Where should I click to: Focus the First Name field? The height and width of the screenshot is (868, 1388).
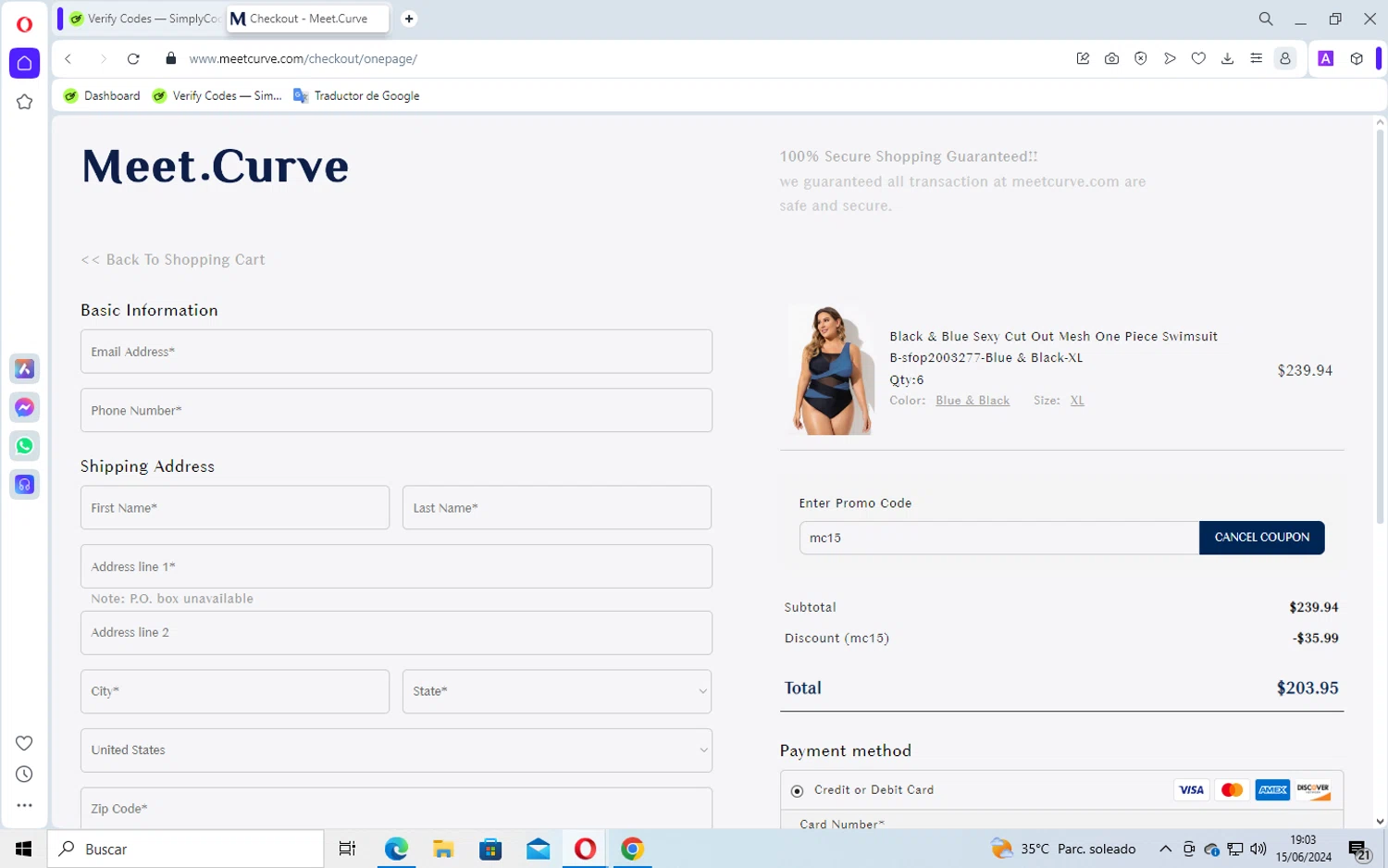click(235, 508)
